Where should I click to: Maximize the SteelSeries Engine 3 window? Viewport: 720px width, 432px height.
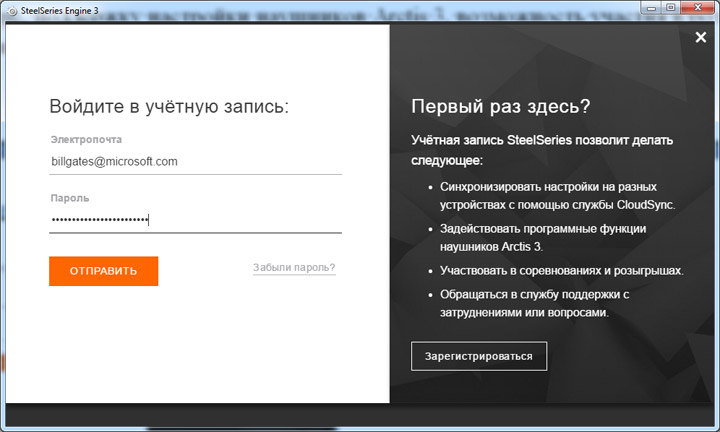pos(670,8)
